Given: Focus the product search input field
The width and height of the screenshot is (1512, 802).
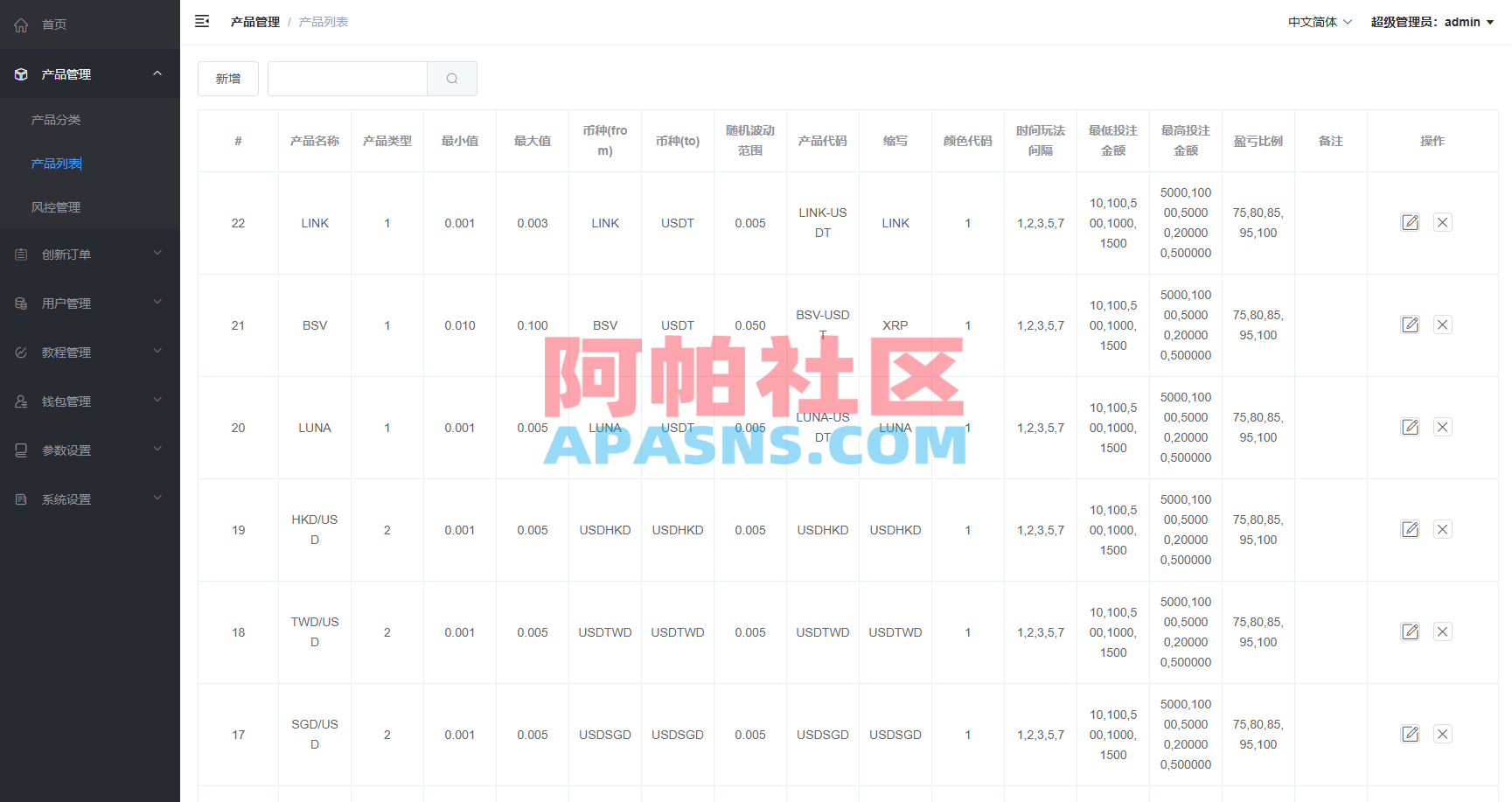Looking at the screenshot, I should [x=347, y=79].
